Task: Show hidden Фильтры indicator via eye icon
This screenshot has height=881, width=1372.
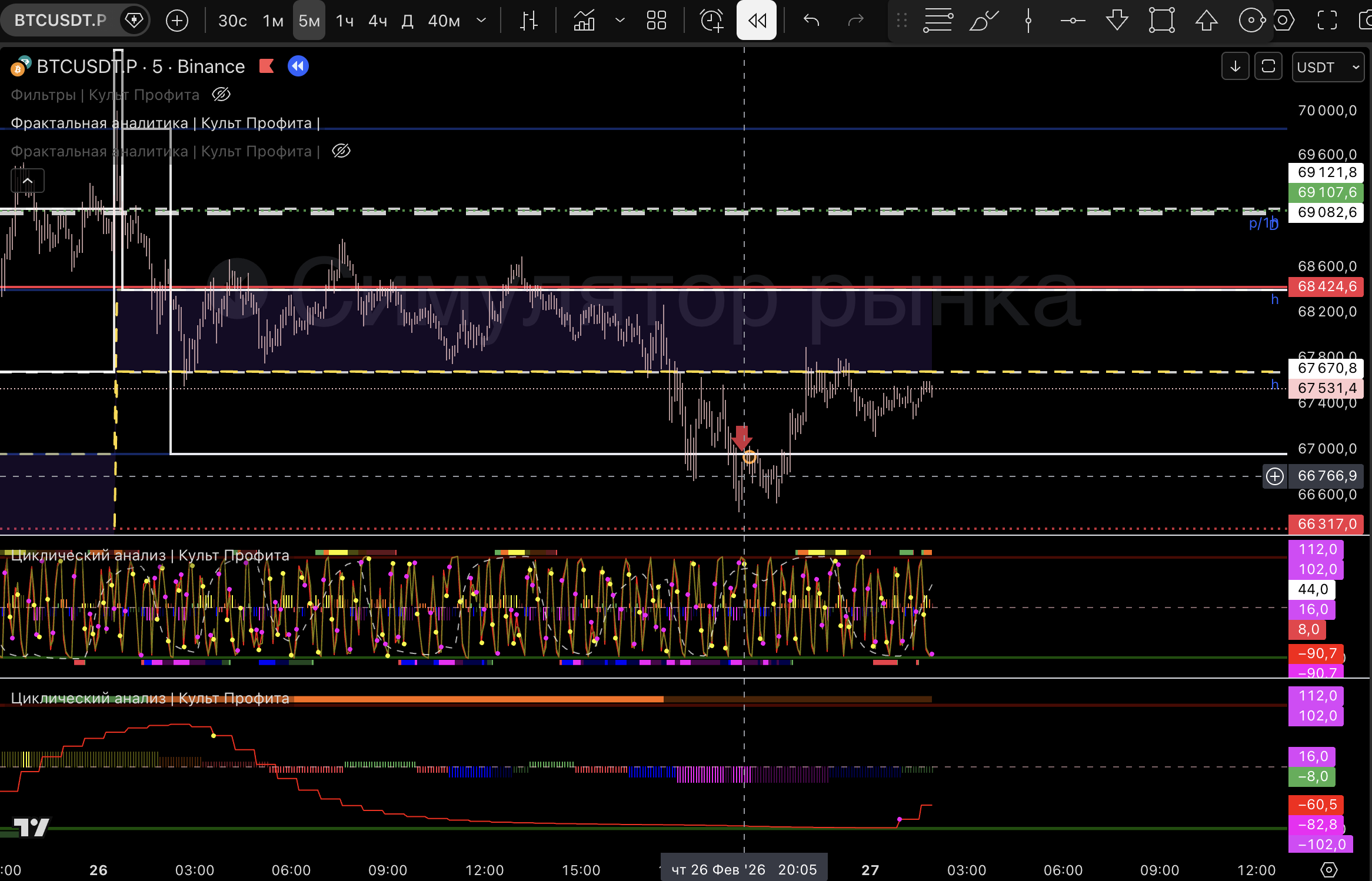Action: 221,95
